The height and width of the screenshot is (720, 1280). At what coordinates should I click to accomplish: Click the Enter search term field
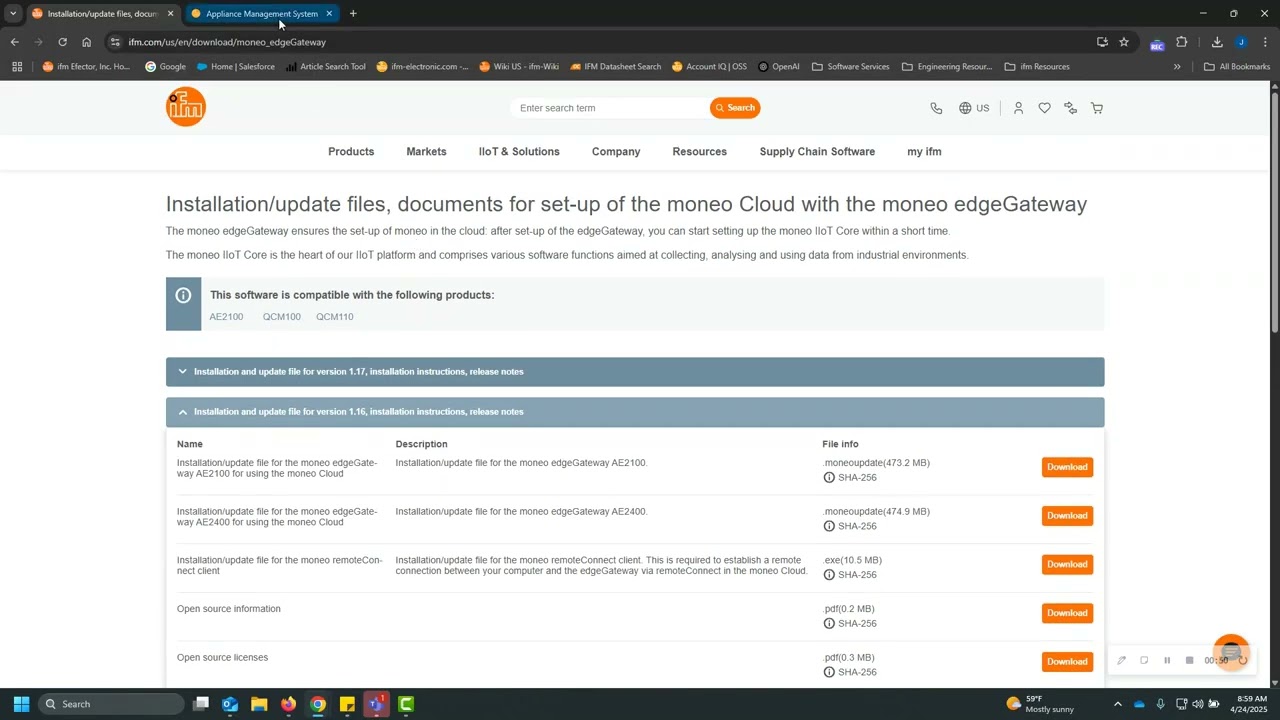(610, 108)
